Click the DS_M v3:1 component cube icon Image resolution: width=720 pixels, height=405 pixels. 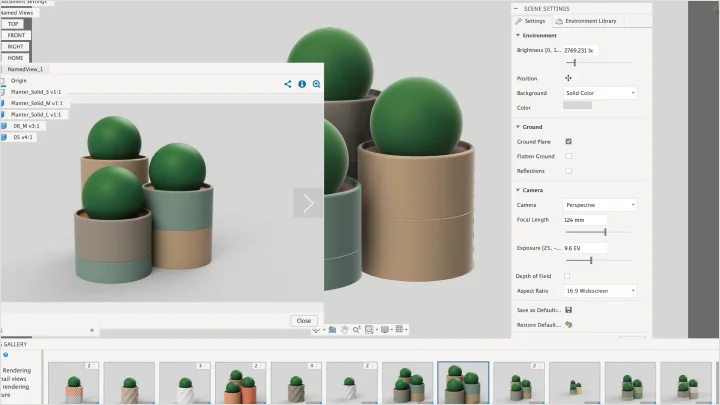(4, 126)
